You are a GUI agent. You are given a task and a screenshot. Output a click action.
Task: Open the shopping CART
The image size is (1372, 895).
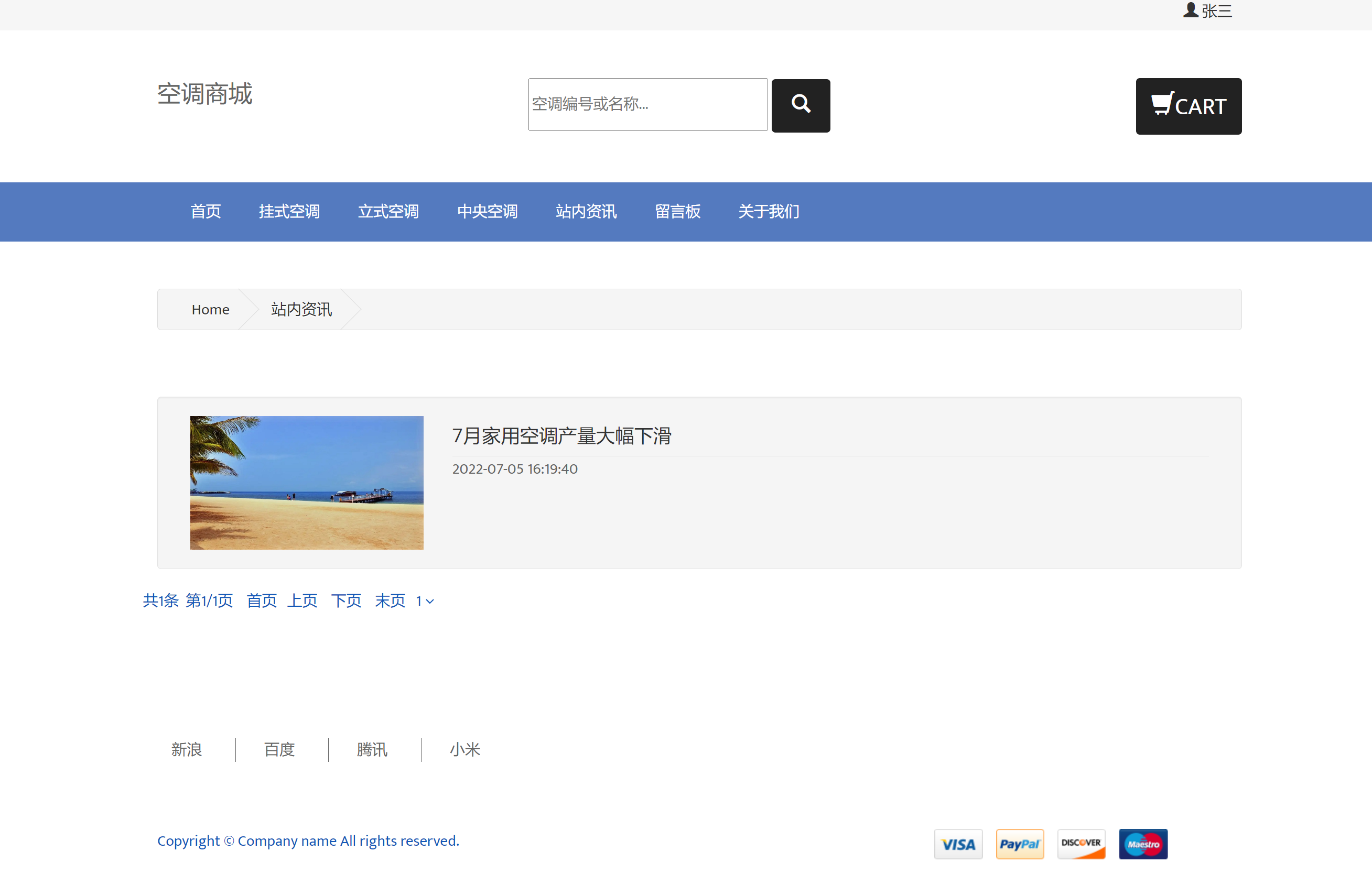pos(1188,106)
